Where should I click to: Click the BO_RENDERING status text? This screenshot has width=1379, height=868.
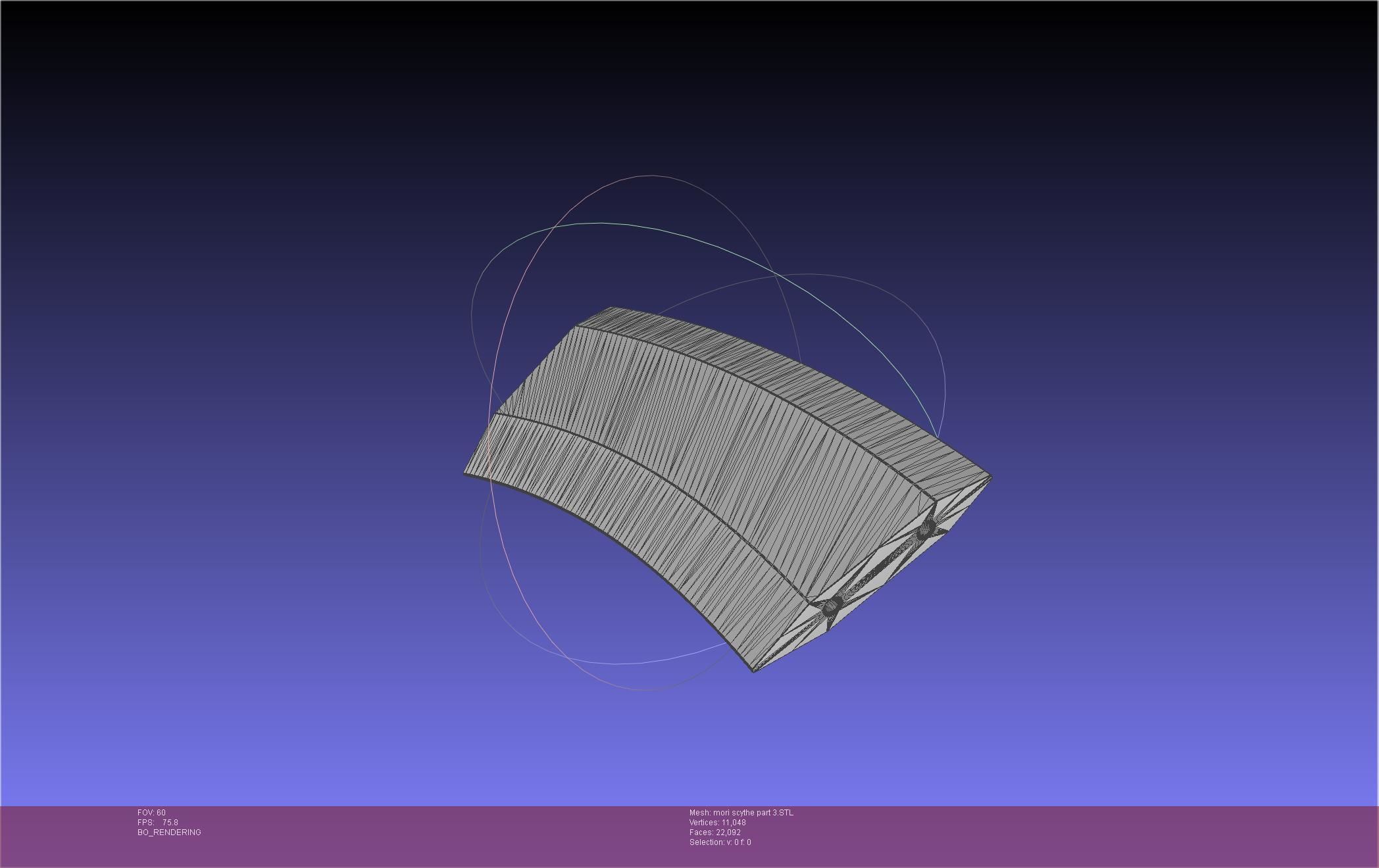click(x=169, y=832)
